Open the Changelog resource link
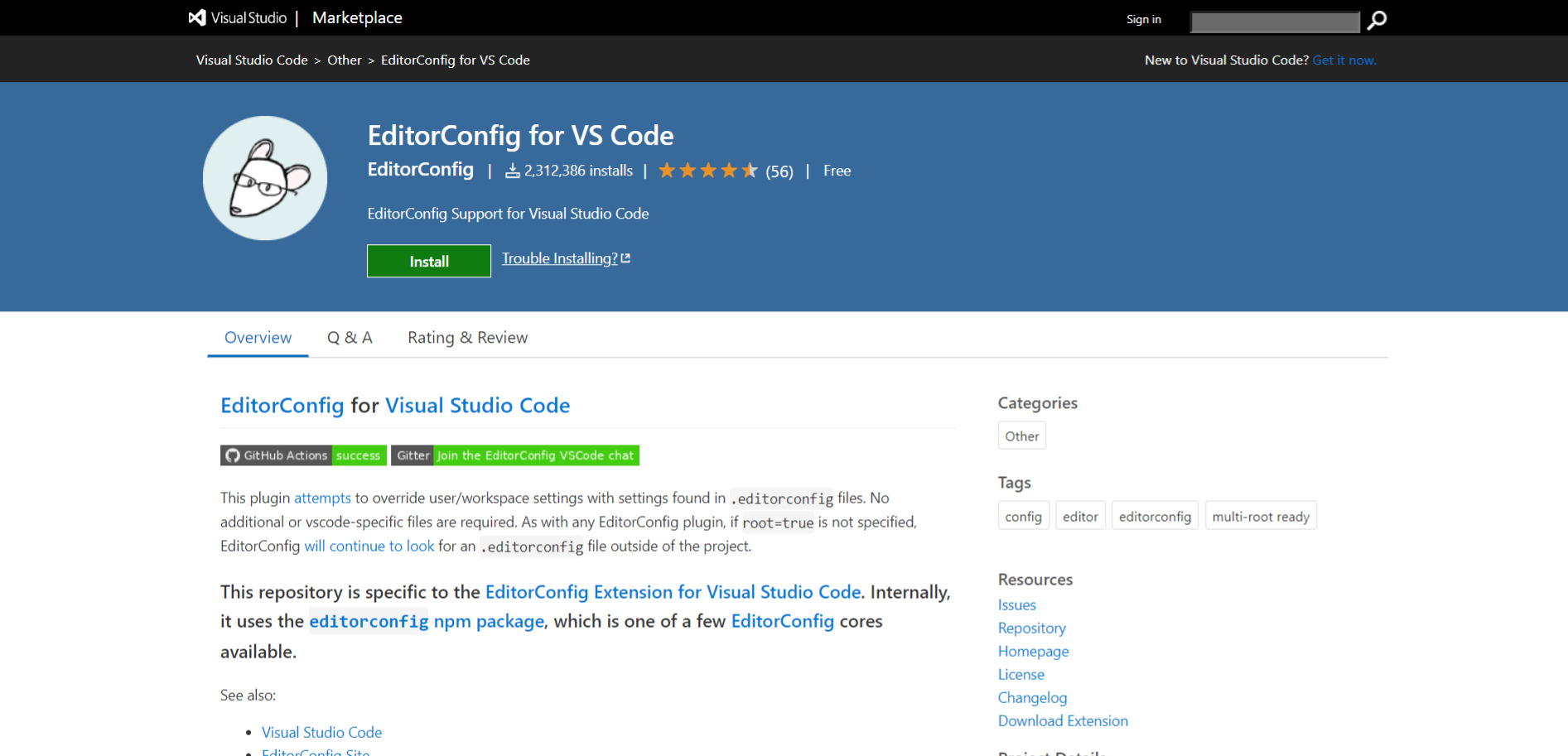This screenshot has height=756, width=1568. [x=1033, y=697]
